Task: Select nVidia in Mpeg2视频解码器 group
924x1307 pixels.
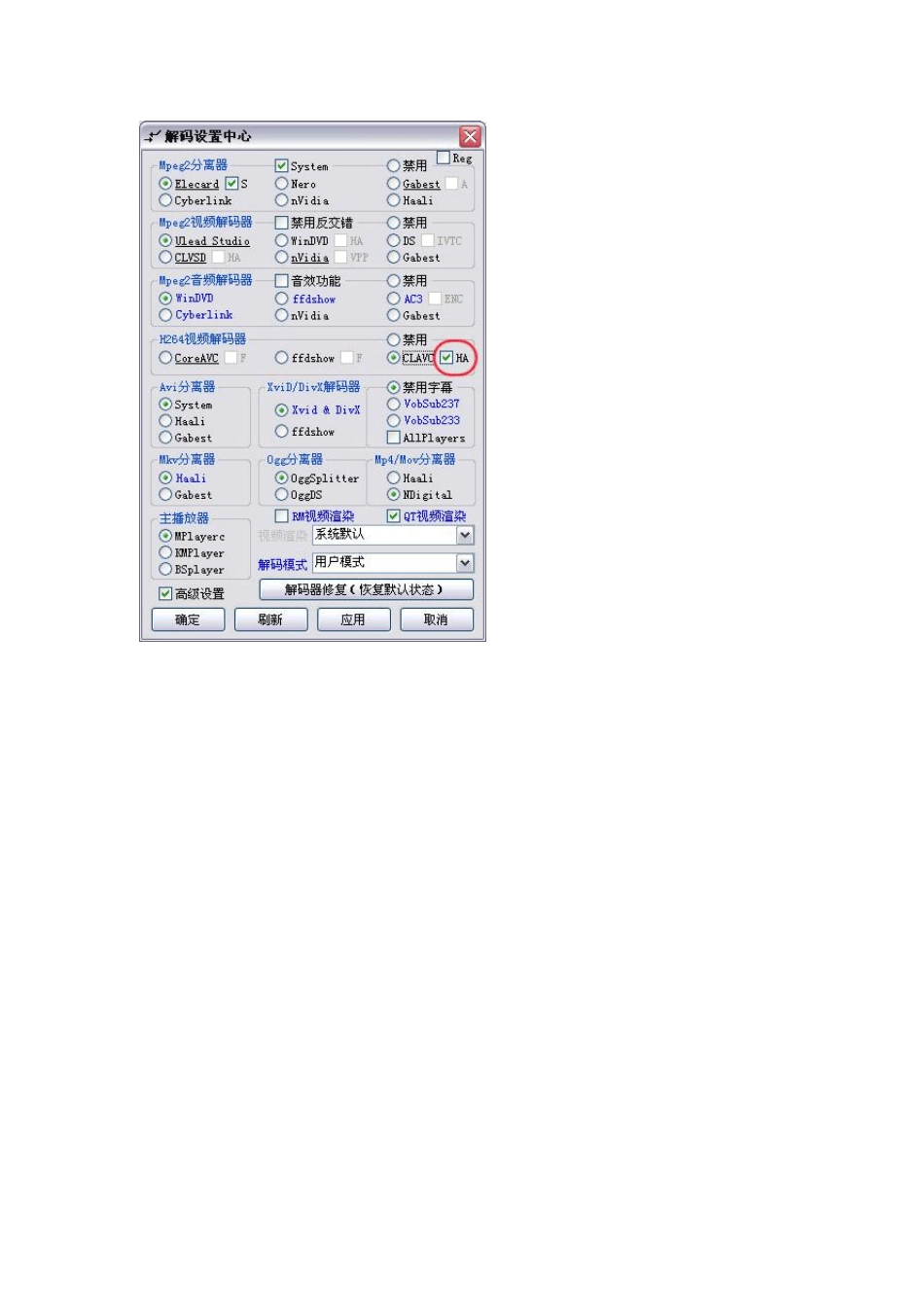Action: coord(281,258)
